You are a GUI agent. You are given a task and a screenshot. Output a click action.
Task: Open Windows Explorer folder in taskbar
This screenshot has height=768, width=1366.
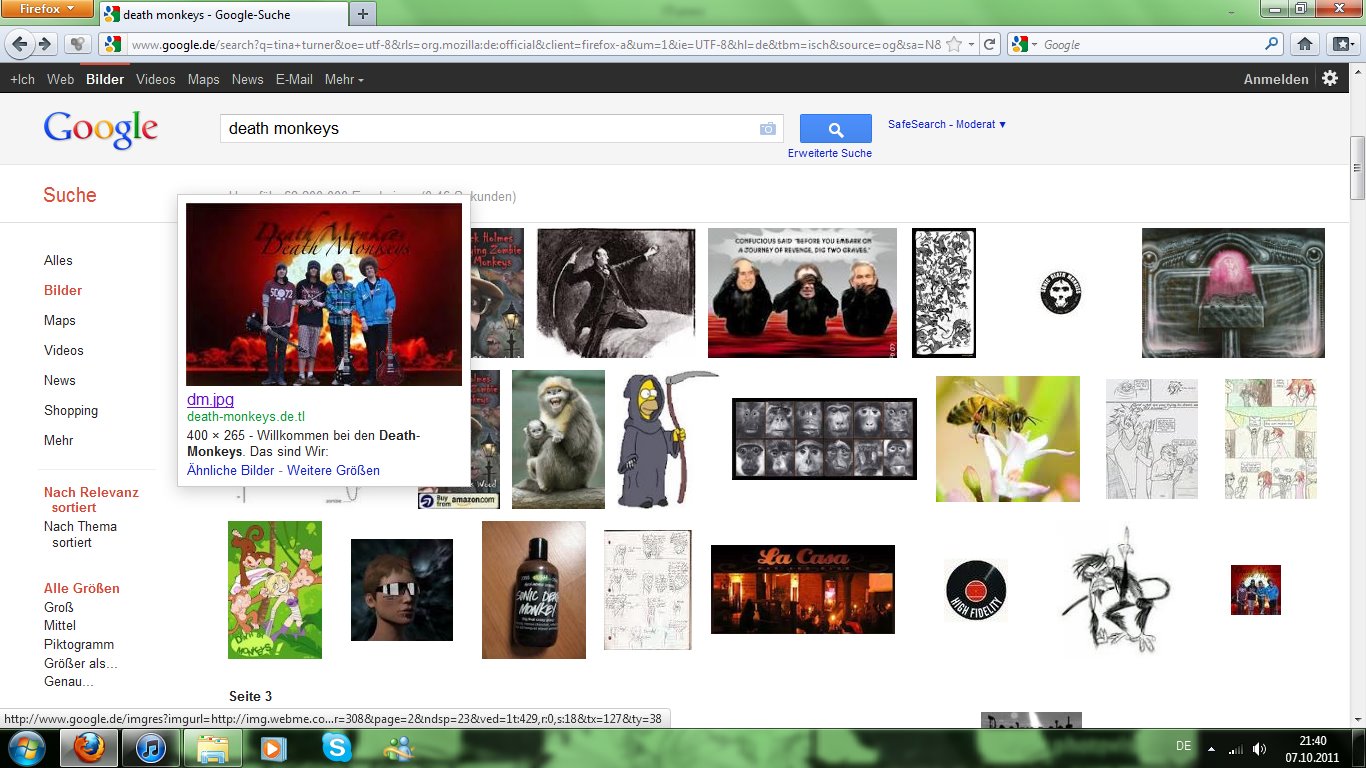coord(212,748)
